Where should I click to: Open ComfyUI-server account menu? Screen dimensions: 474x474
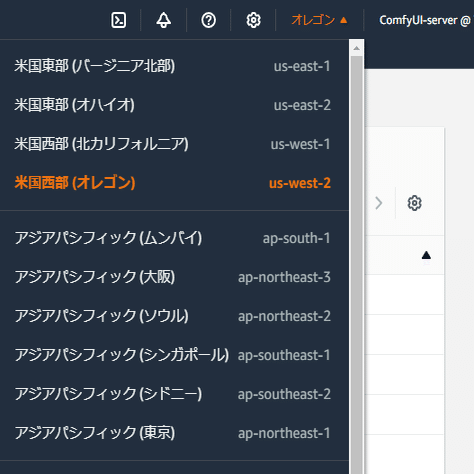point(426,20)
